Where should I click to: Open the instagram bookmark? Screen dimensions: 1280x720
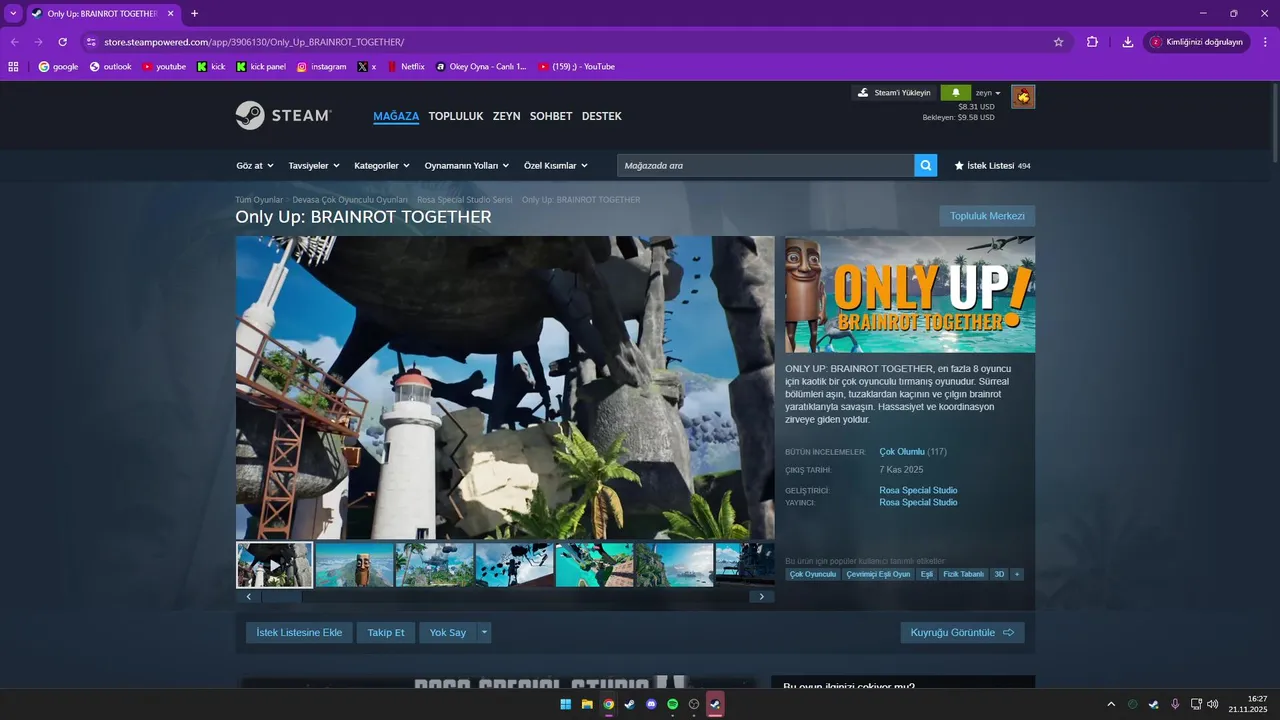tap(321, 67)
